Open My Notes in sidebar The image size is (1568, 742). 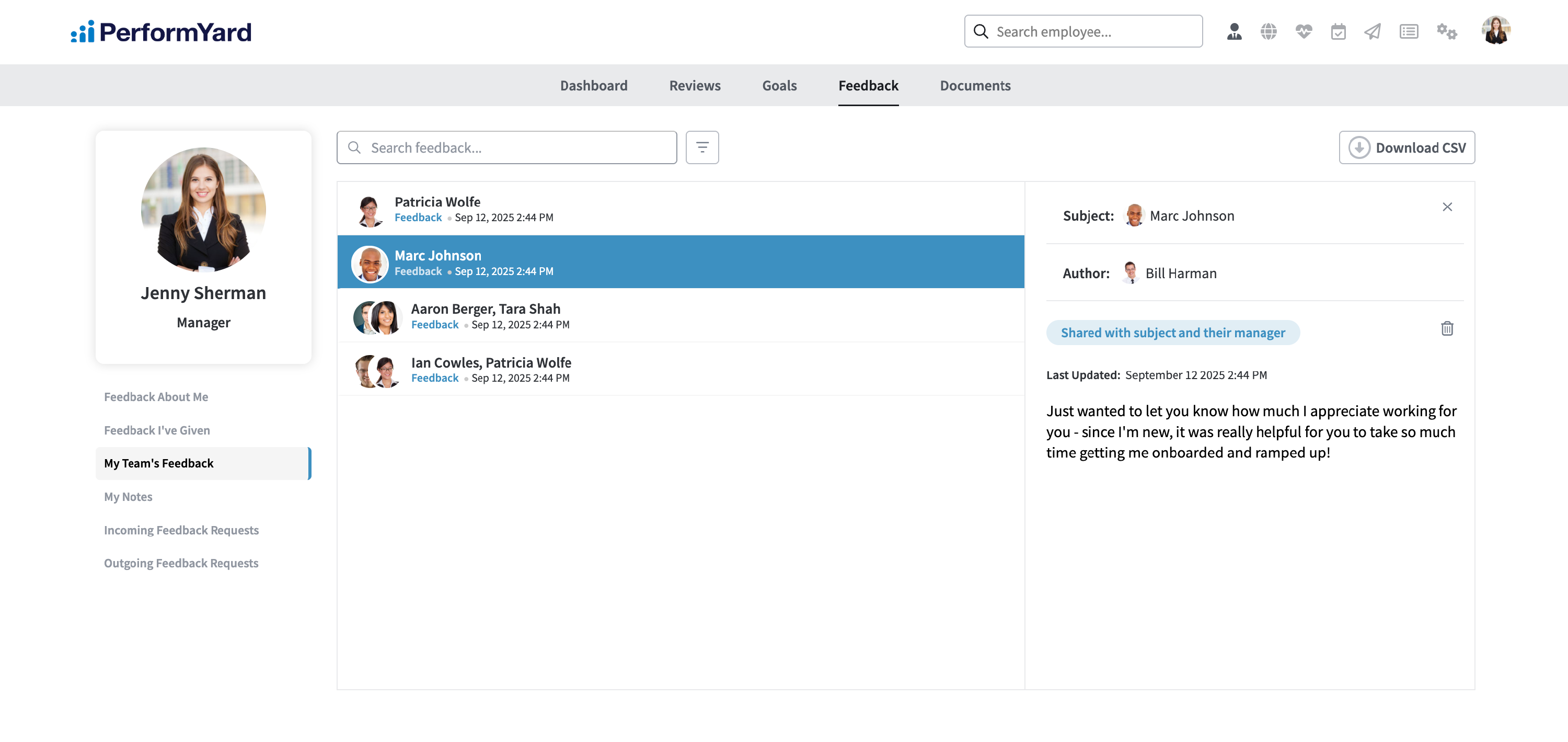pyautogui.click(x=128, y=496)
